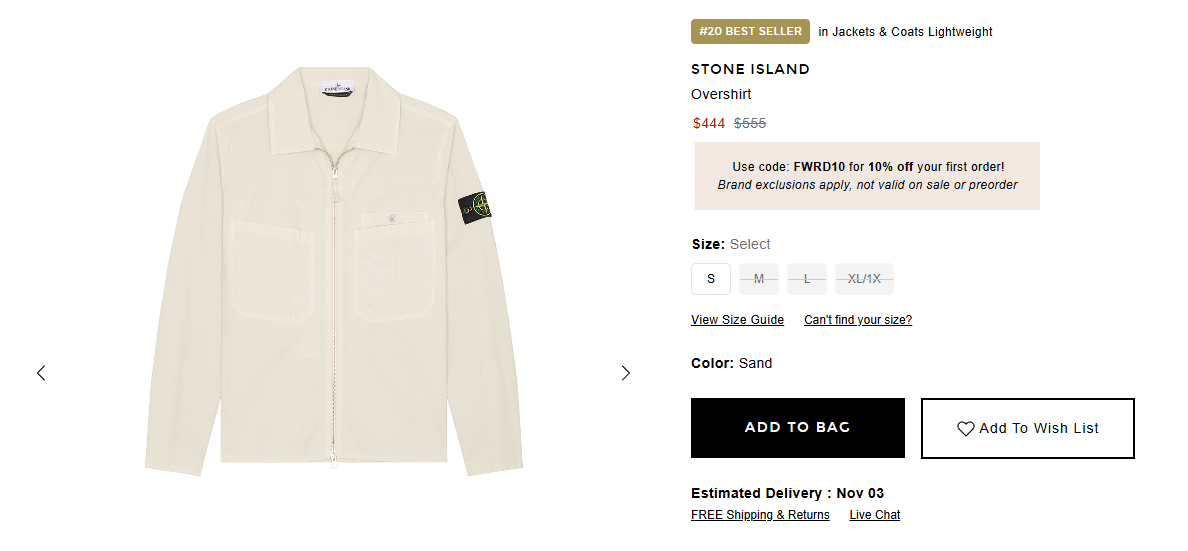Open the STONE ISLAND brand page
Screen dimensions: 1188x551
[750, 69]
